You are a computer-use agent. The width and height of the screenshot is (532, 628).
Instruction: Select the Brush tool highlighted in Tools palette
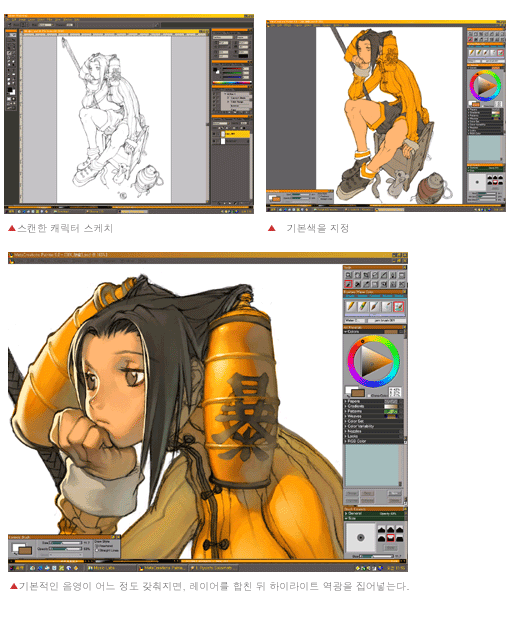click(348, 284)
